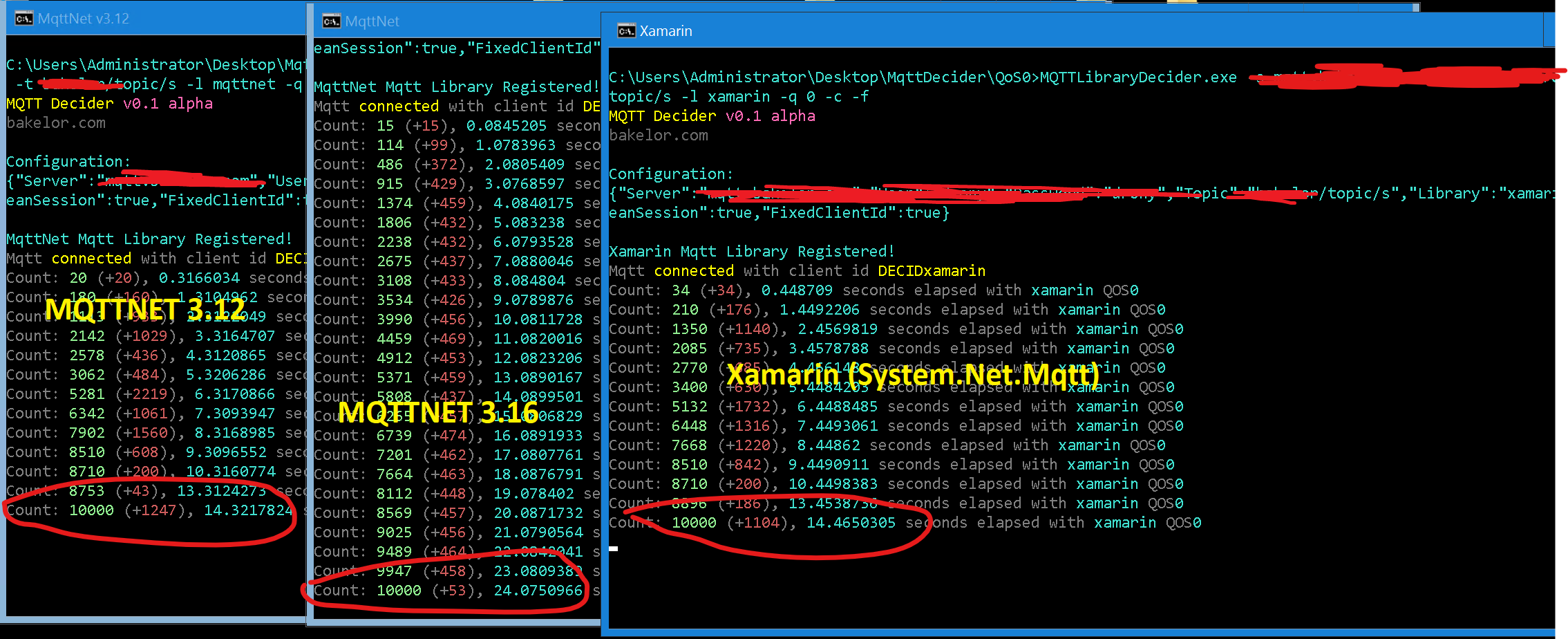The height and width of the screenshot is (639, 1568).
Task: Click 'Count: 5132 (+1732)' line in Xamarin window
Action: tap(896, 407)
